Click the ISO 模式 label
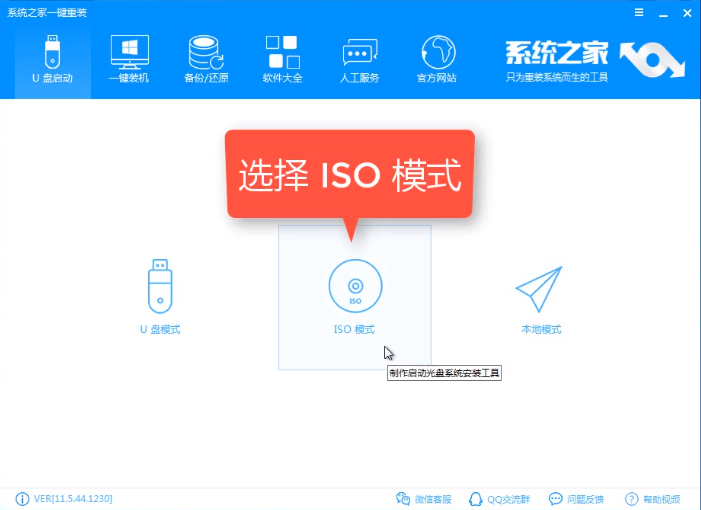 click(x=355, y=329)
